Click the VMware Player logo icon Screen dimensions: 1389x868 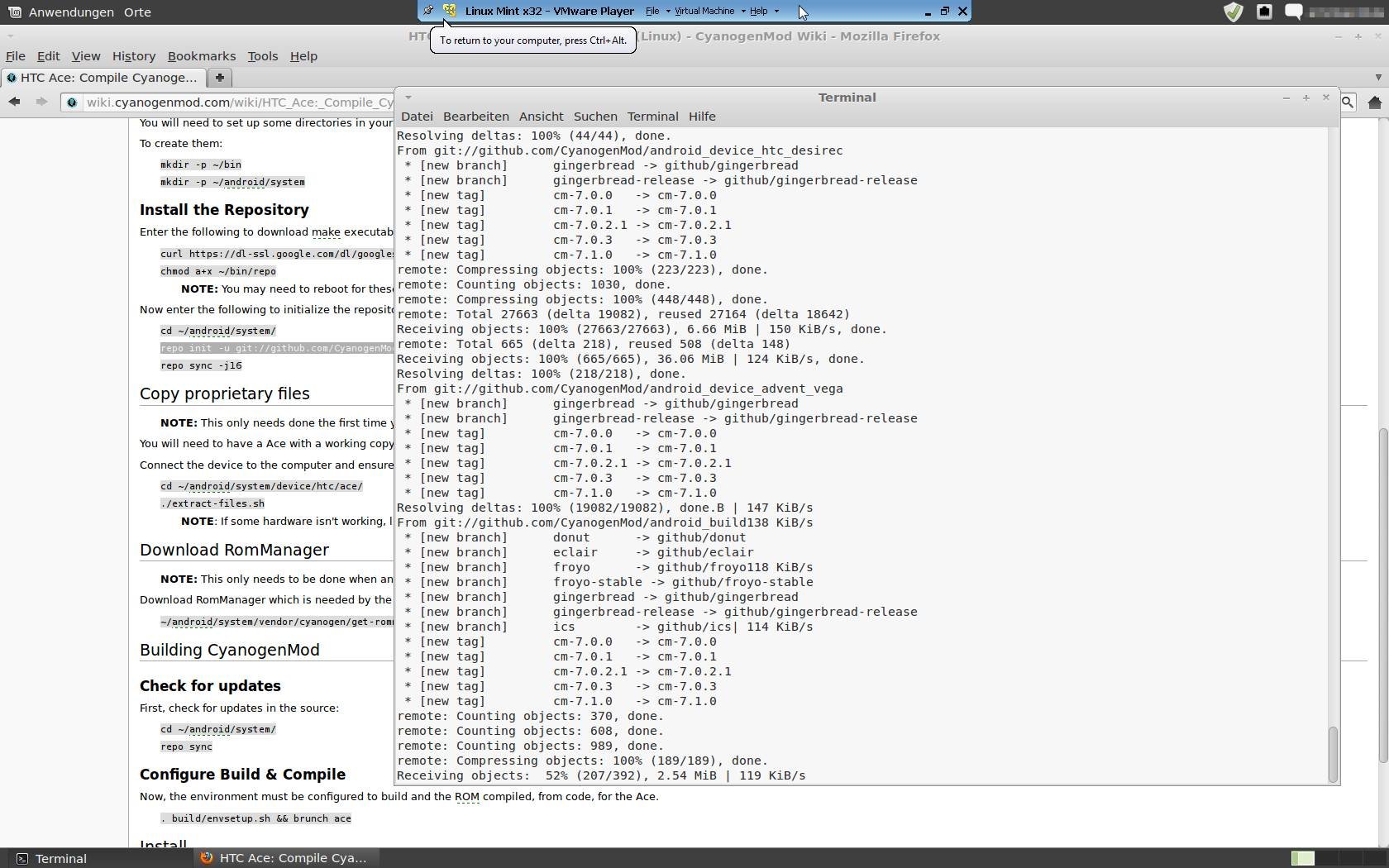(x=450, y=11)
